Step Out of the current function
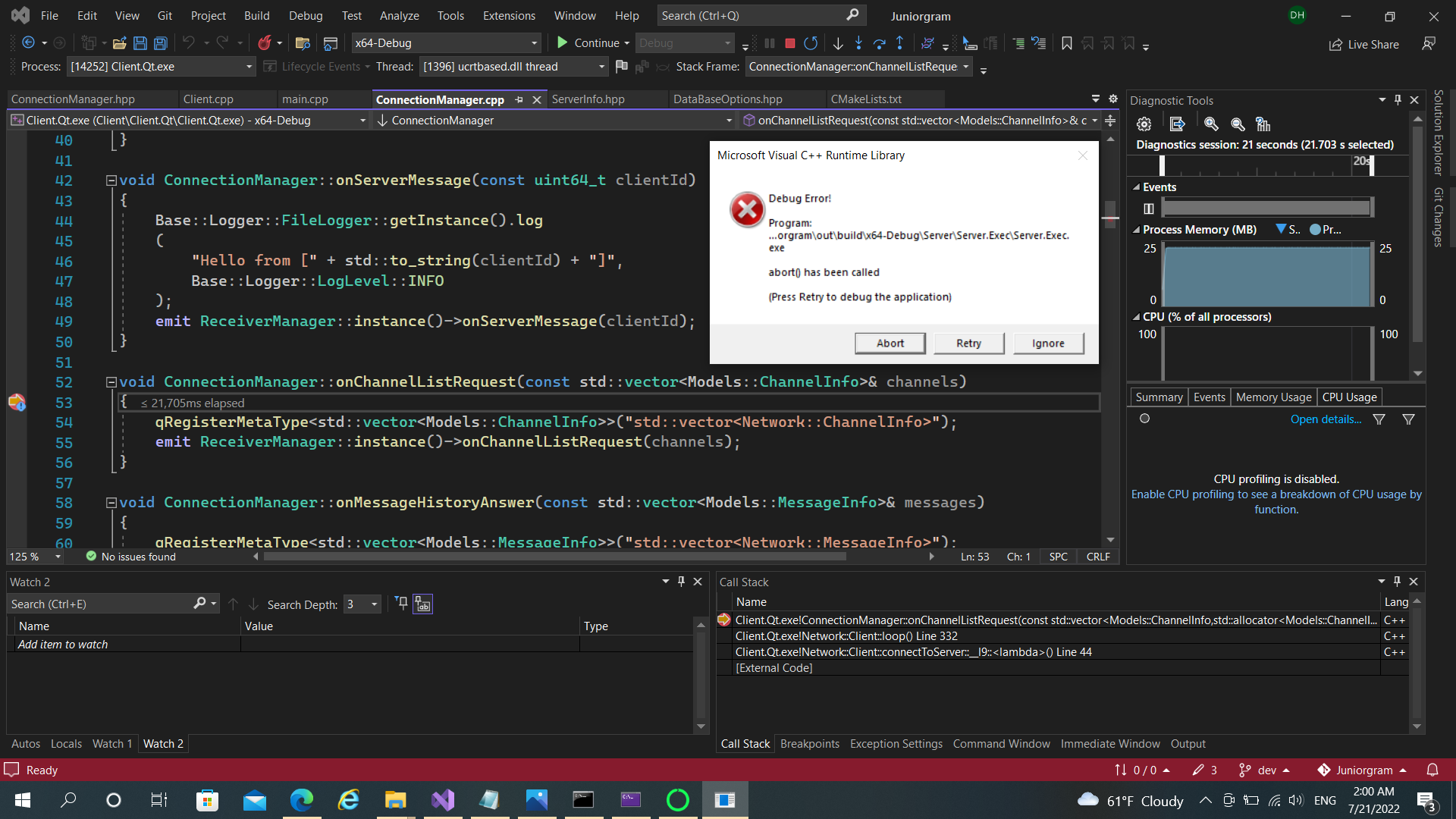Image resolution: width=1456 pixels, height=819 pixels. pyautogui.click(x=900, y=43)
